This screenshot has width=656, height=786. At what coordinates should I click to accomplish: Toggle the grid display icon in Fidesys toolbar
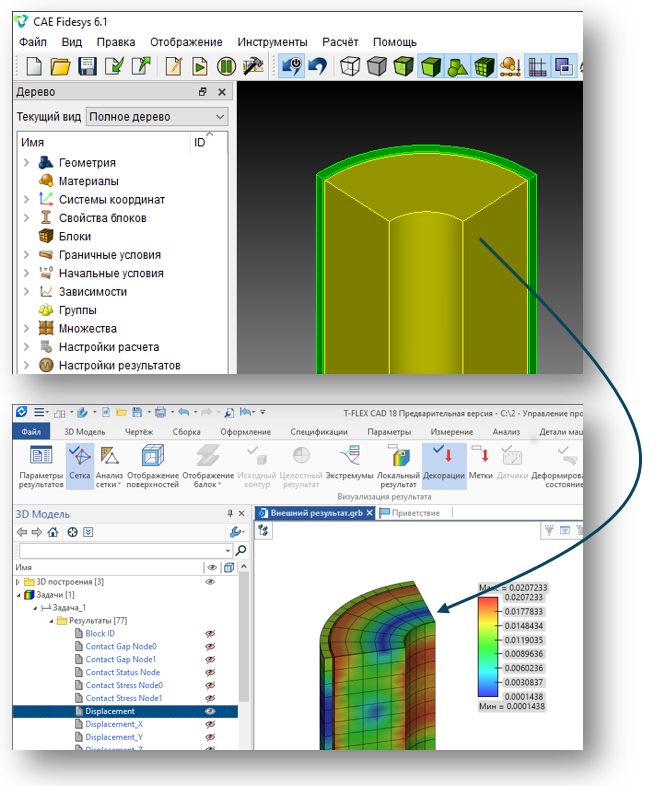click(537, 66)
